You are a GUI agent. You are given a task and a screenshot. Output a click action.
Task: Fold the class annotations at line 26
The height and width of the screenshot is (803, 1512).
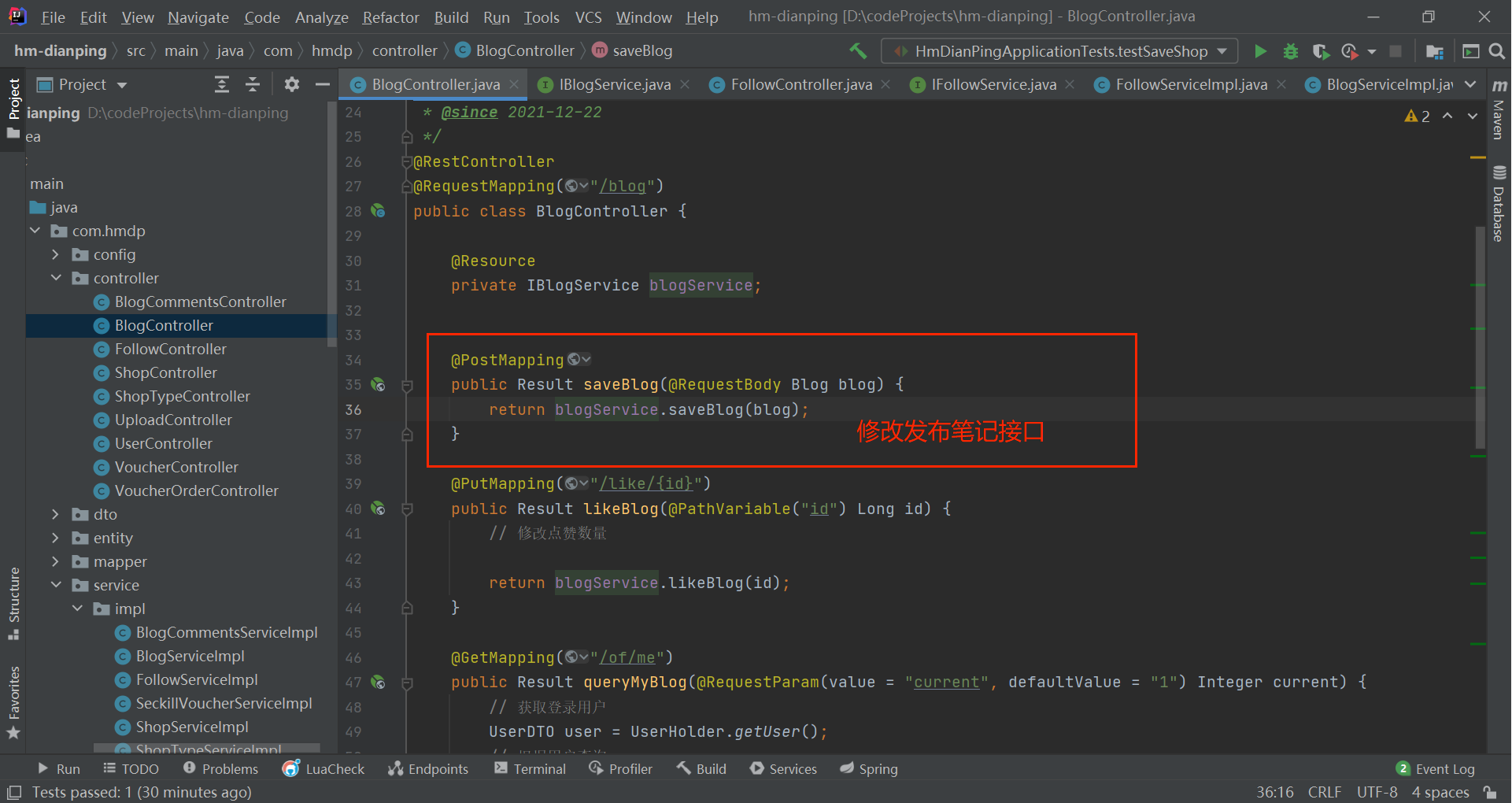(x=407, y=162)
